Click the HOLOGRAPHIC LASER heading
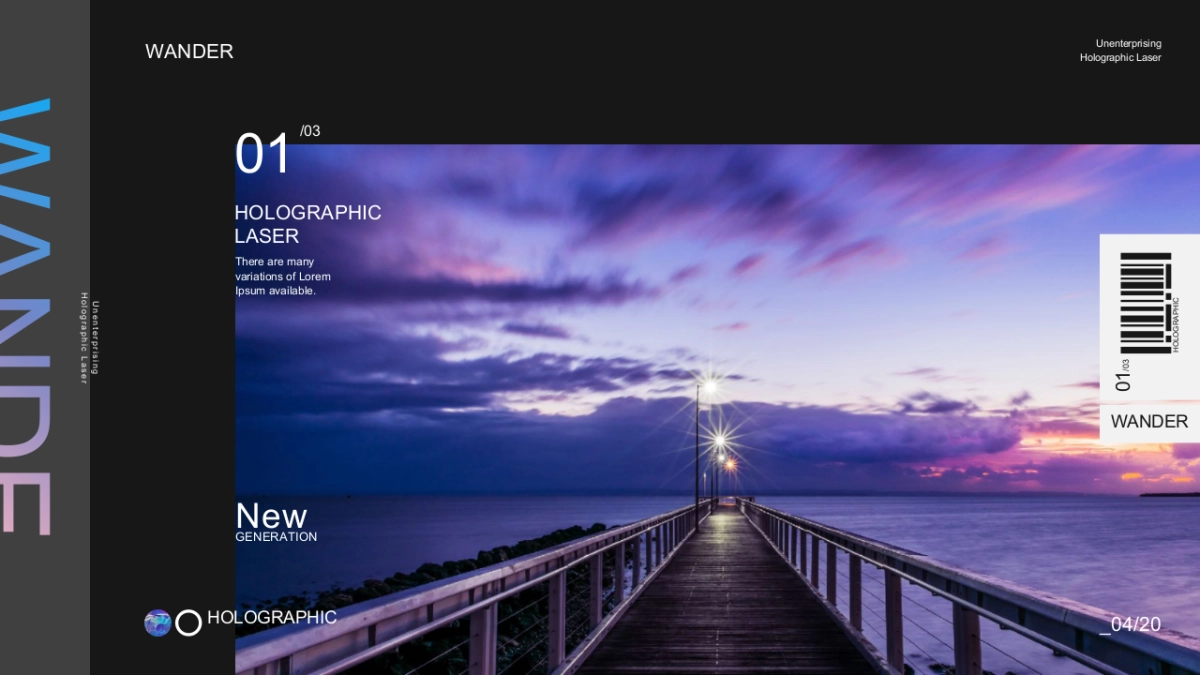The width and height of the screenshot is (1200, 675). pos(307,224)
